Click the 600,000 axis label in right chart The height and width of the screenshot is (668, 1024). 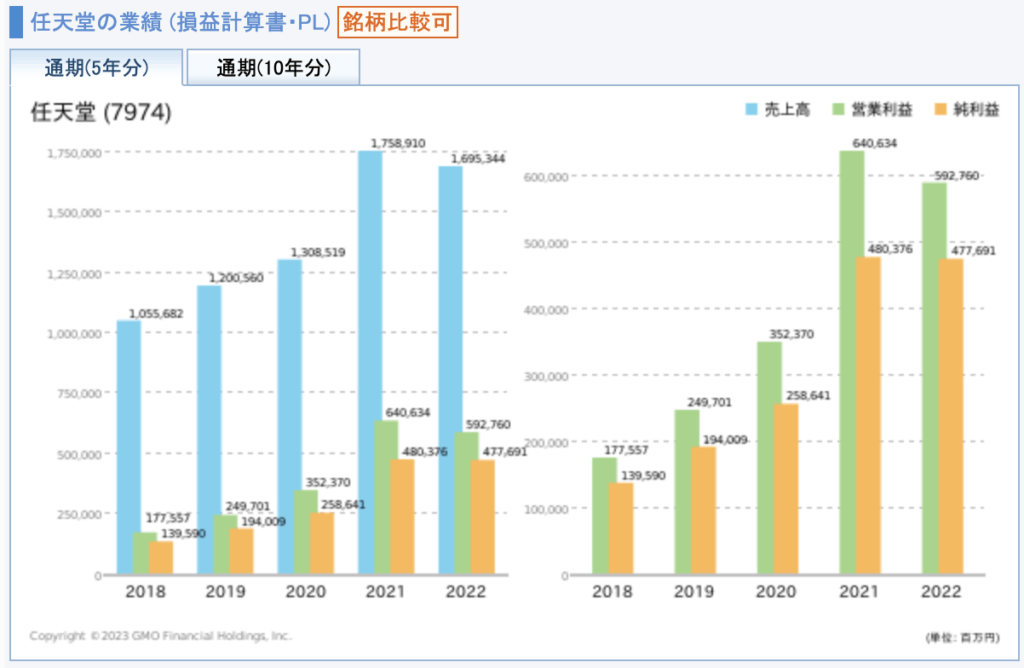(546, 177)
